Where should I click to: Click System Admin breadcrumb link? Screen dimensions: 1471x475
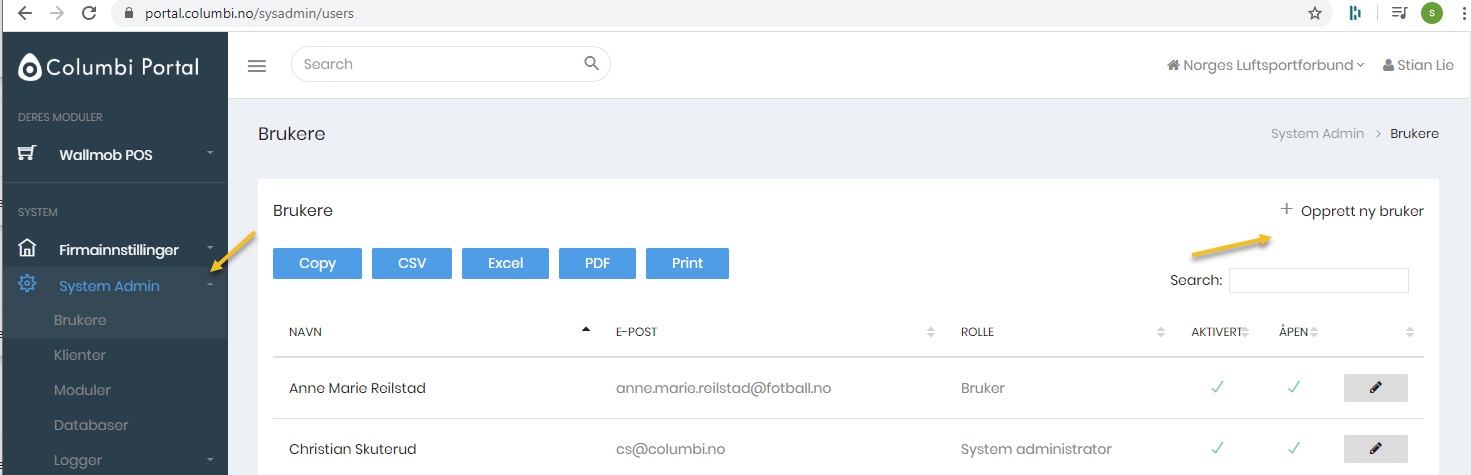pos(1317,133)
